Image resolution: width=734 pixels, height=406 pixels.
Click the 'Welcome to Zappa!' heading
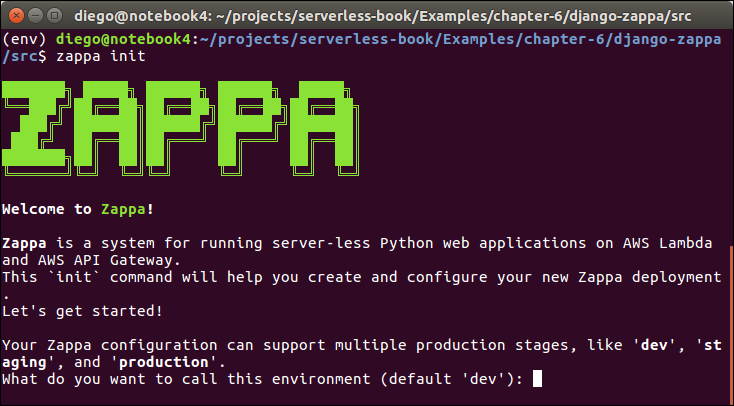point(78,209)
